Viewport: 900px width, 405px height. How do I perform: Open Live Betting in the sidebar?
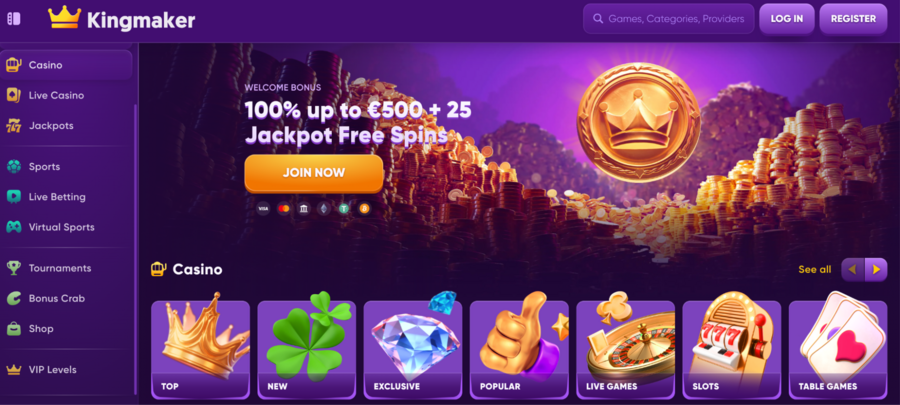coord(57,197)
